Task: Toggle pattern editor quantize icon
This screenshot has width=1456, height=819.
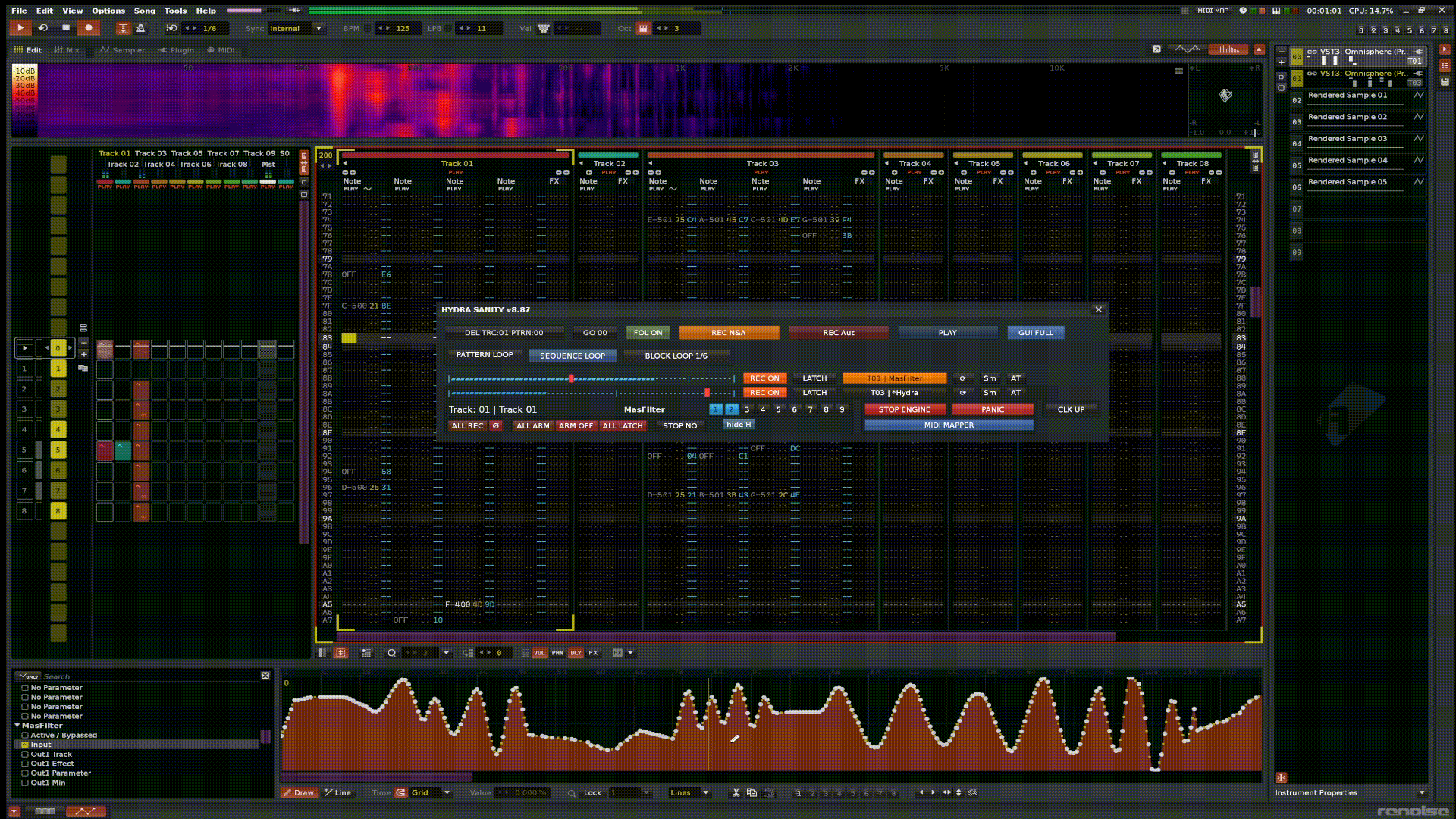Action: [391, 653]
